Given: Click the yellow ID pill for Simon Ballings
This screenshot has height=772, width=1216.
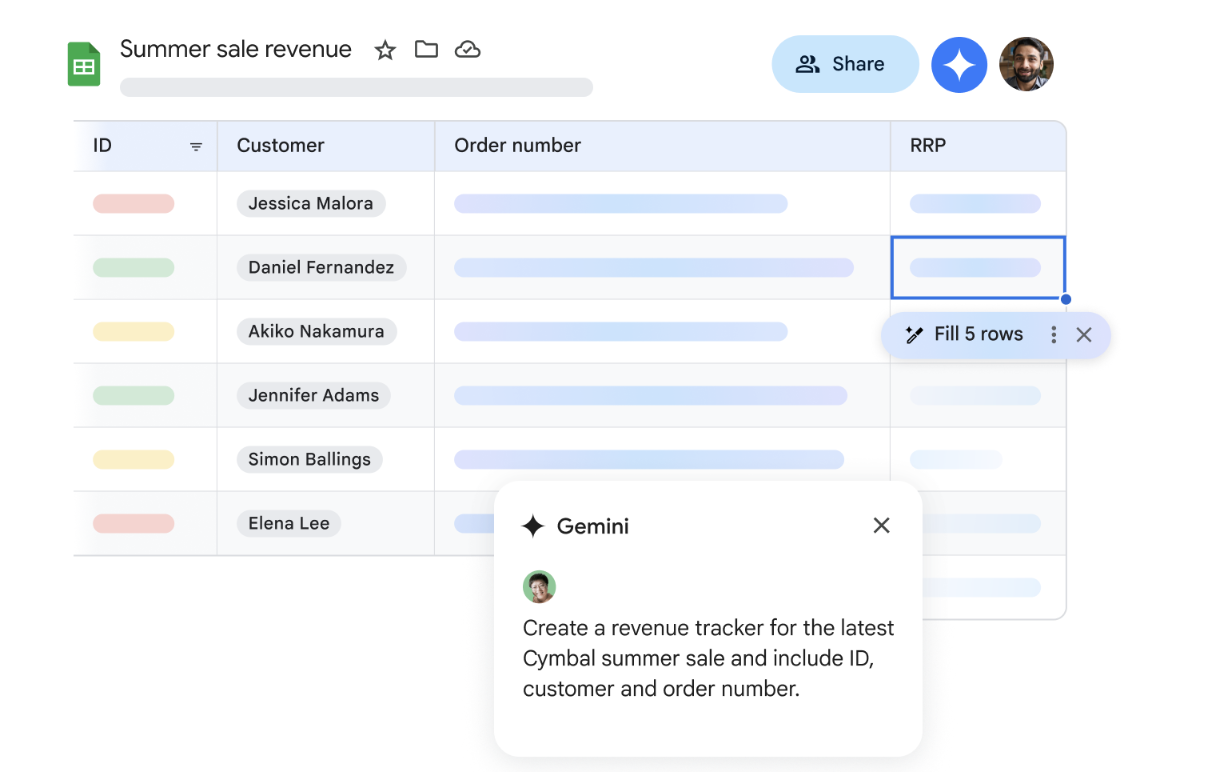Looking at the screenshot, I should click(x=133, y=460).
